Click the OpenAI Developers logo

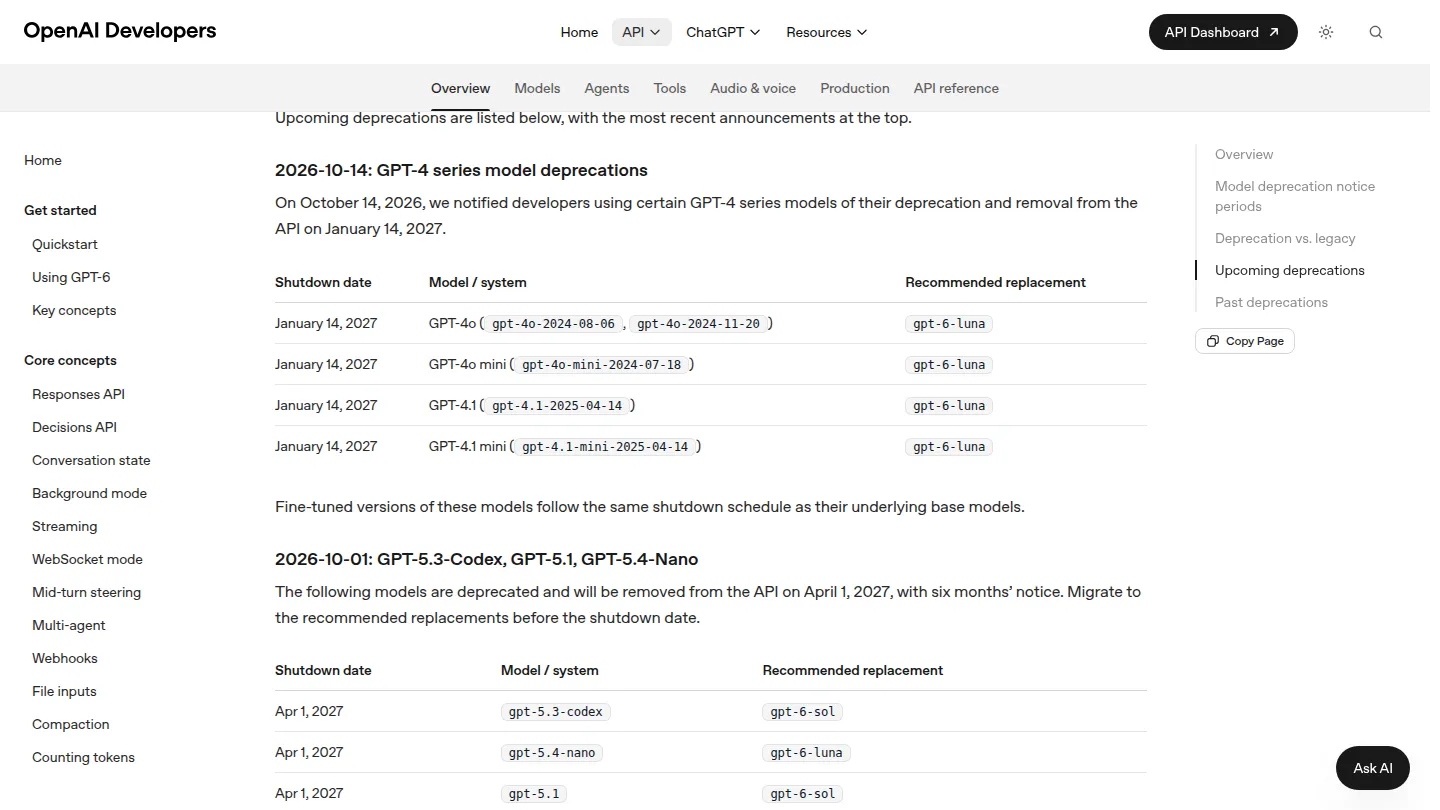click(120, 31)
